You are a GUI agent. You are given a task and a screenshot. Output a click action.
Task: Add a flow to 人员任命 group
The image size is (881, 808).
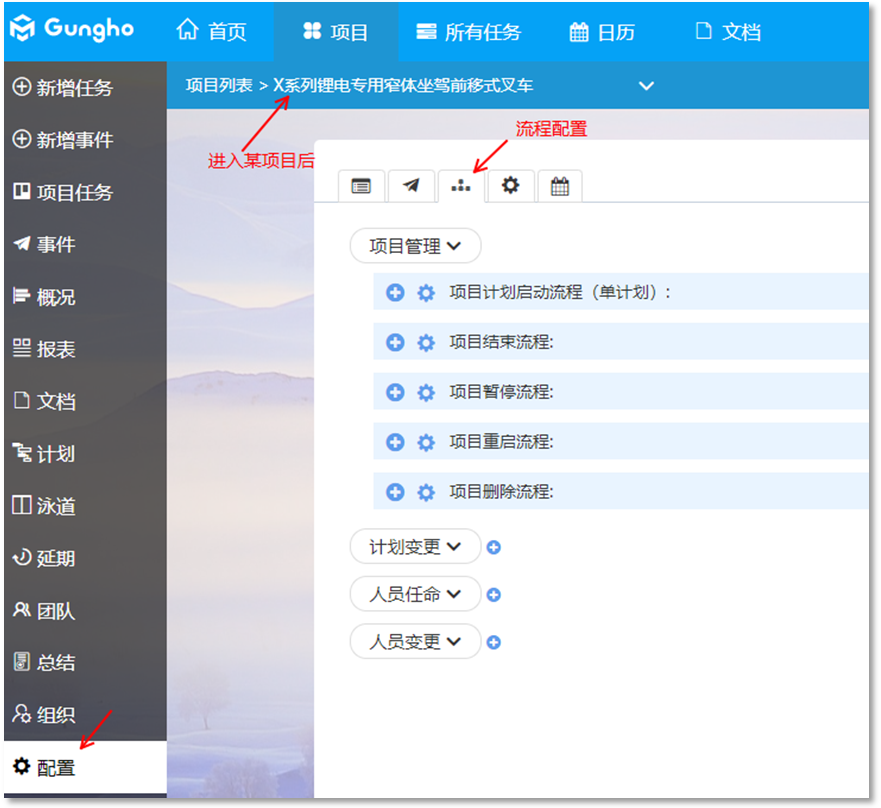[493, 595]
